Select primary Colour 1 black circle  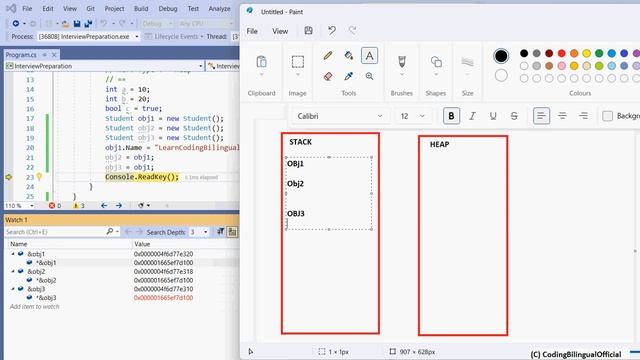[501, 56]
